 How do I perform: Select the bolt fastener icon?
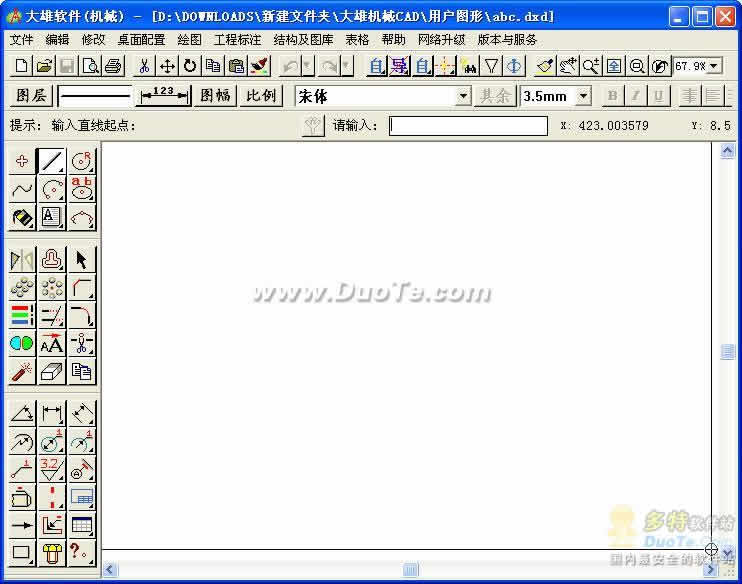tap(52, 553)
